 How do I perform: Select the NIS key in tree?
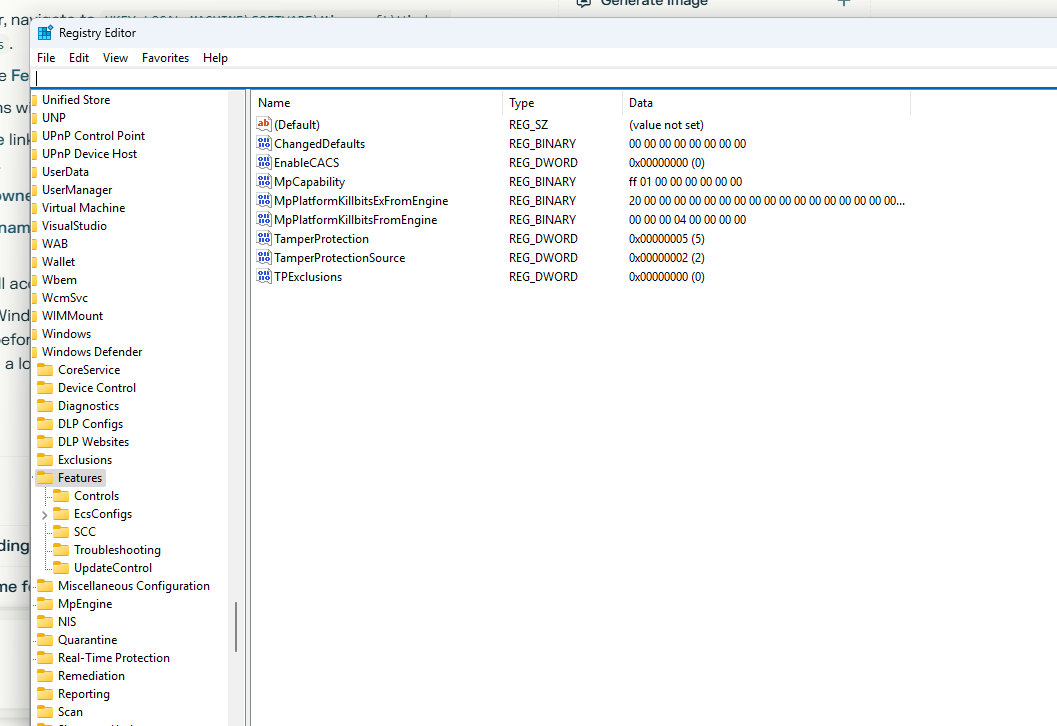(x=67, y=622)
